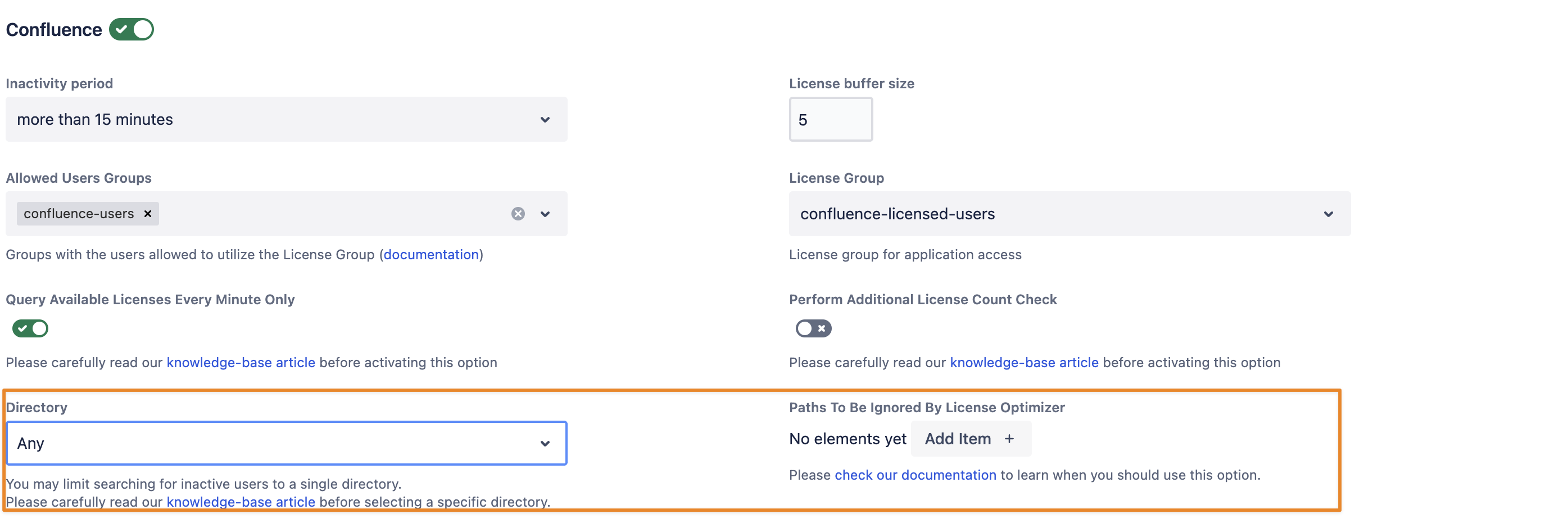Image resolution: width=1568 pixels, height=532 pixels.
Task: Enable Perform Additional License Count Check
Action: click(813, 328)
